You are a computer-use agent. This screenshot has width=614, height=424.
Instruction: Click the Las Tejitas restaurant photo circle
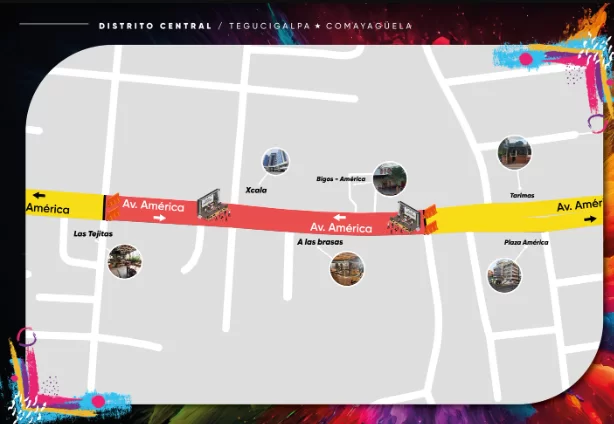[125, 262]
